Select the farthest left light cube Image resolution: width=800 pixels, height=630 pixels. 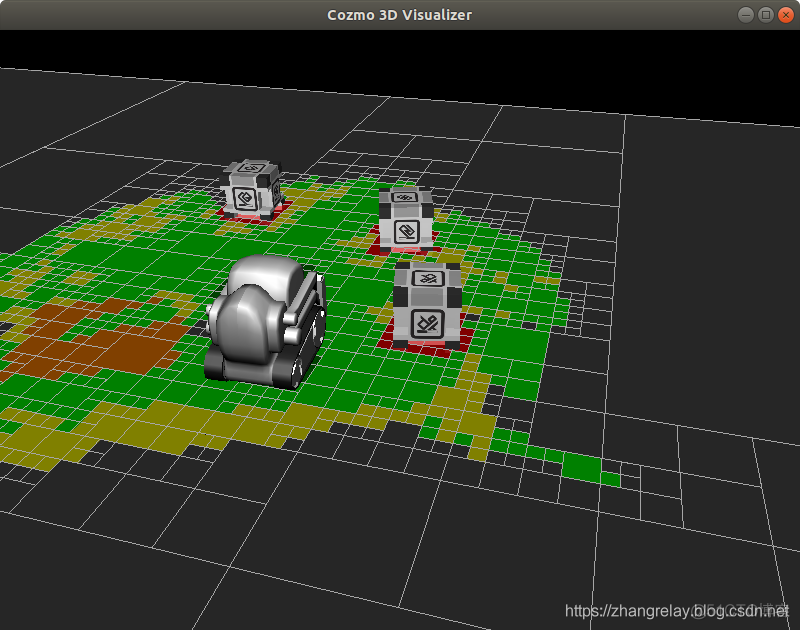click(252, 189)
